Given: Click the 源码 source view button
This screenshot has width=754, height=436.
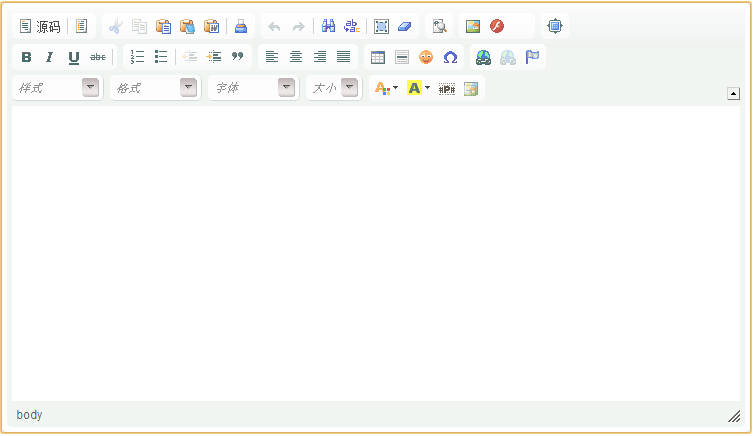Looking at the screenshot, I should 40,27.
